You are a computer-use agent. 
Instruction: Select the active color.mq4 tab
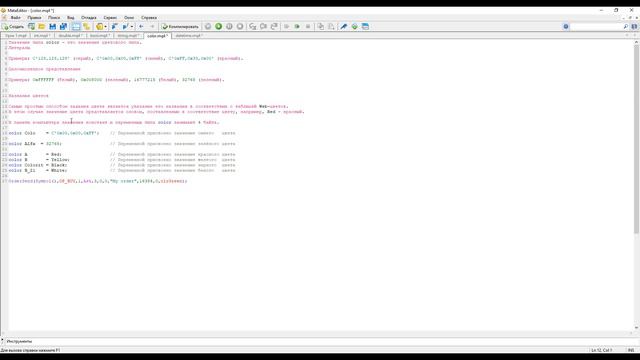(x=158, y=36)
